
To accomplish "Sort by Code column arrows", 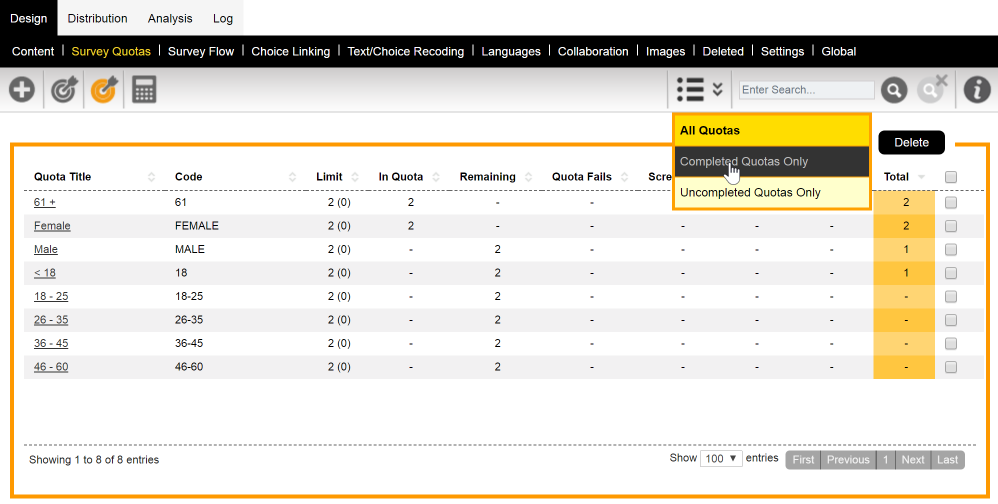I will (292, 177).
